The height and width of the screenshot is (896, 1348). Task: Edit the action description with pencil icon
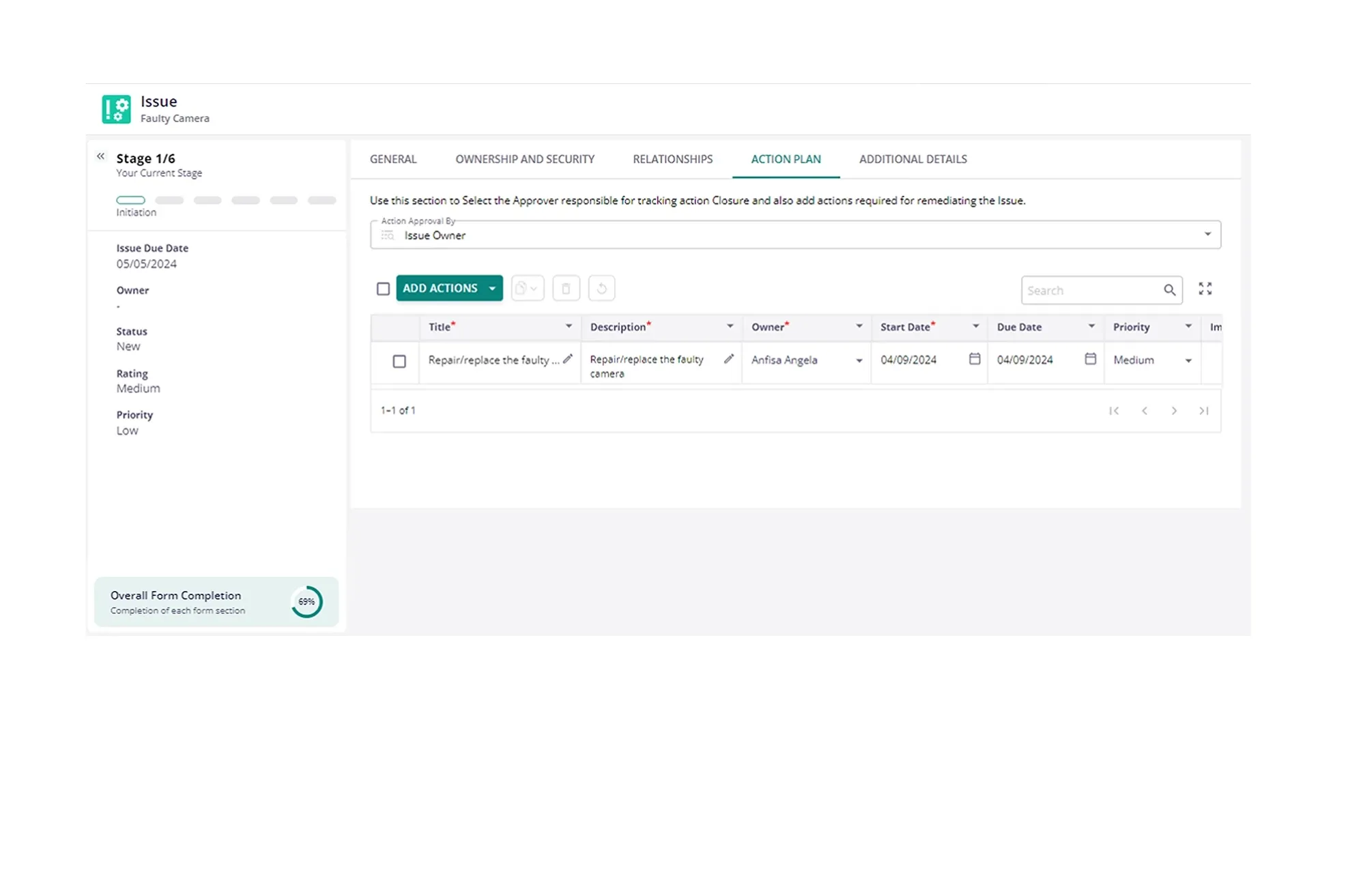(729, 359)
